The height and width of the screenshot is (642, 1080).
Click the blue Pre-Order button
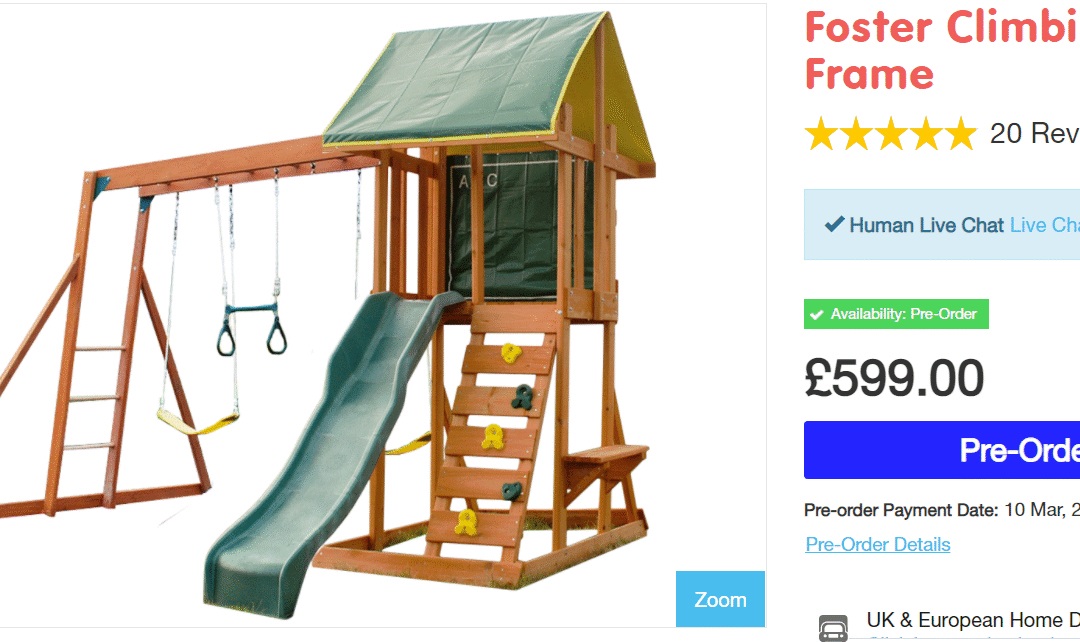pos(942,450)
